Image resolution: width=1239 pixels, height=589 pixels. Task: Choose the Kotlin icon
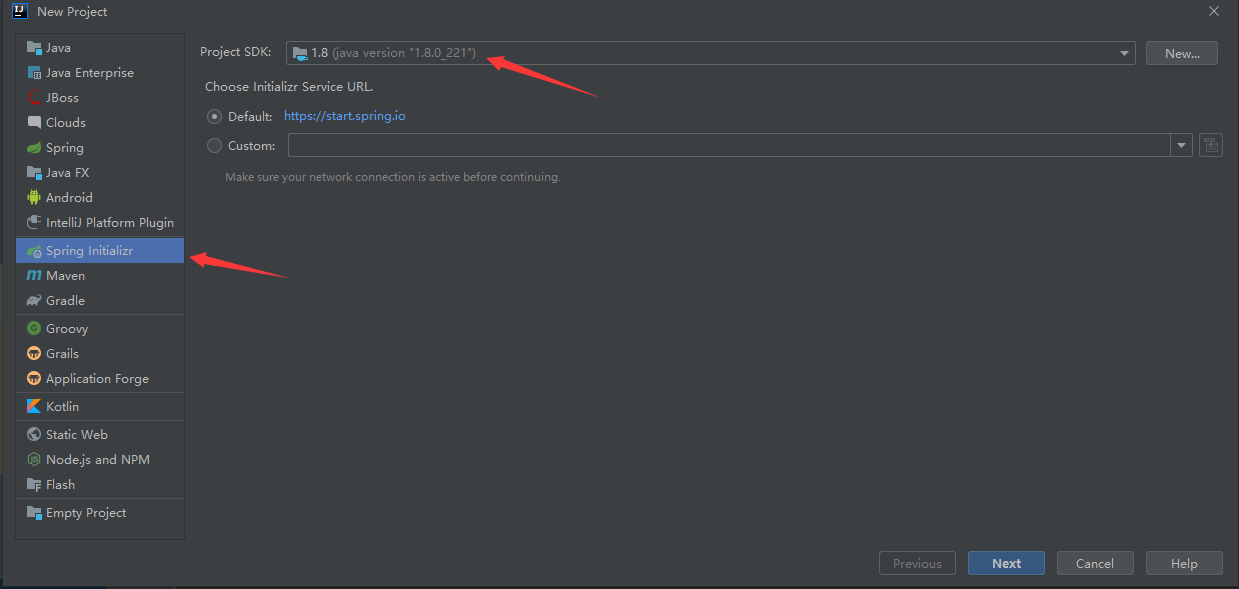tap(34, 407)
